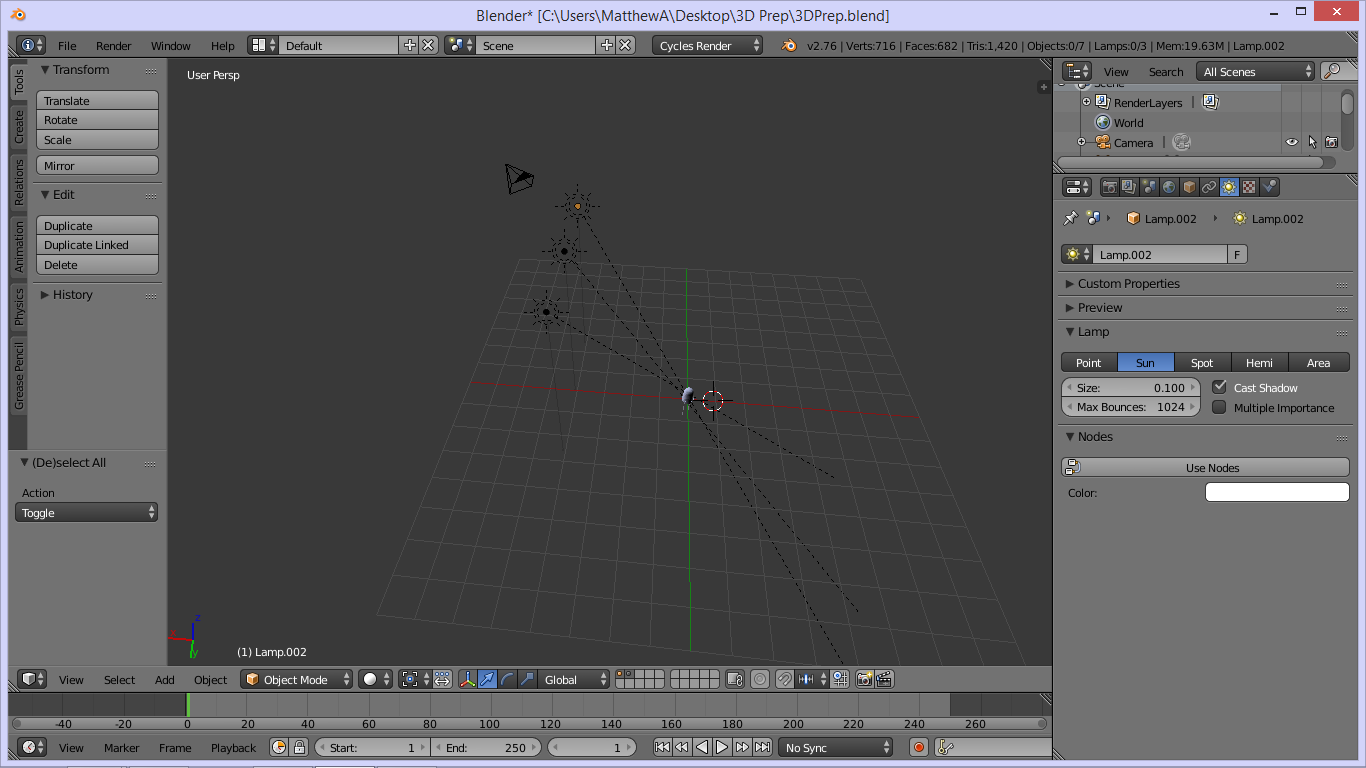Click the Delete button in tool shelf
The height and width of the screenshot is (768, 1366).
click(x=97, y=265)
